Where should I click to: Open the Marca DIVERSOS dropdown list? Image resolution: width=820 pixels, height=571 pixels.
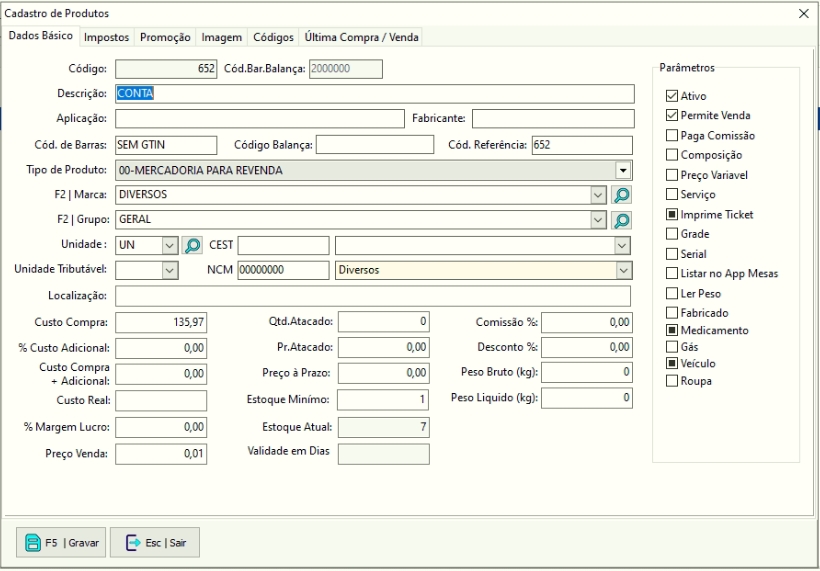pyautogui.click(x=598, y=195)
